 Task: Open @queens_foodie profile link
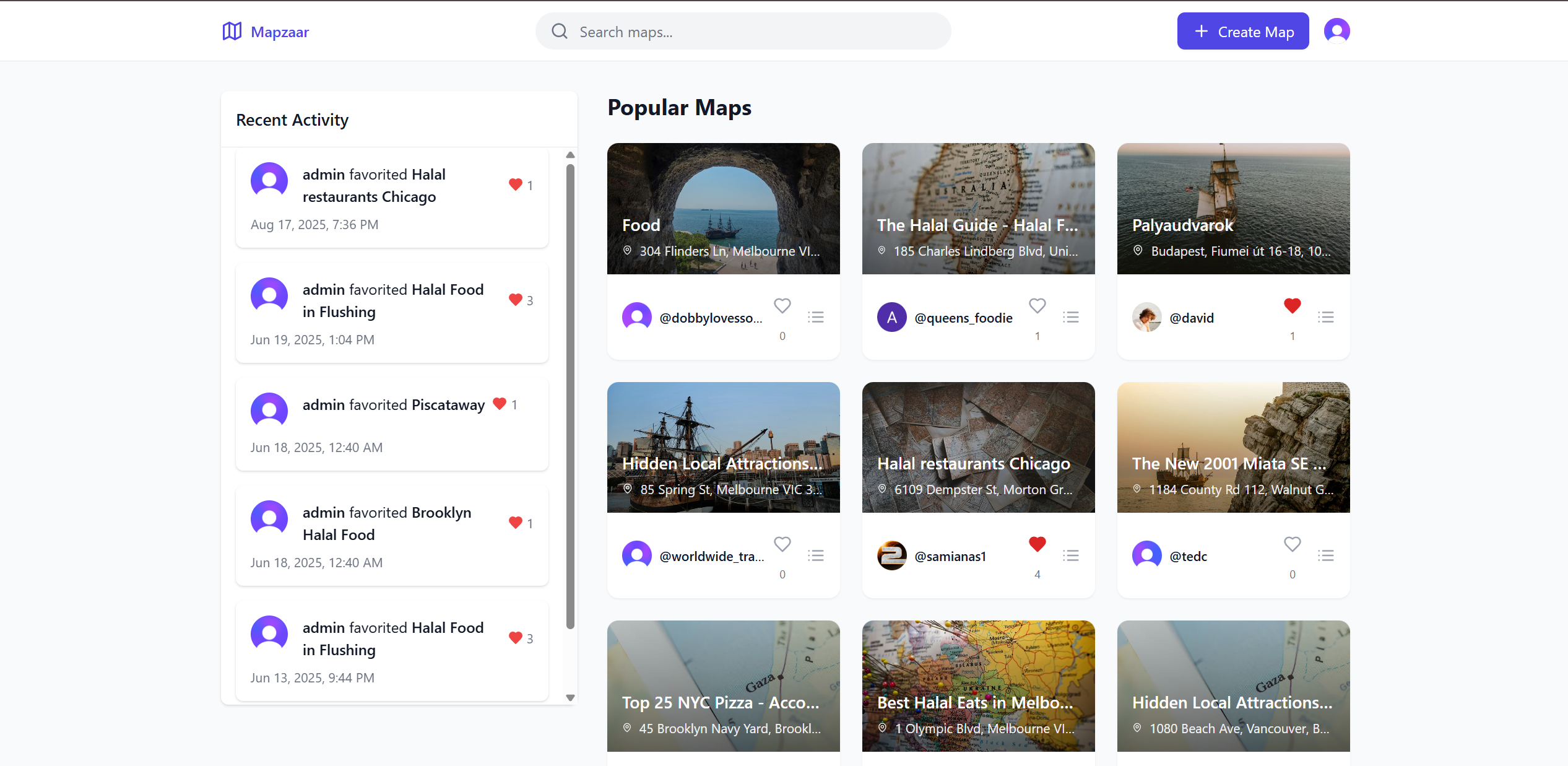pos(964,318)
